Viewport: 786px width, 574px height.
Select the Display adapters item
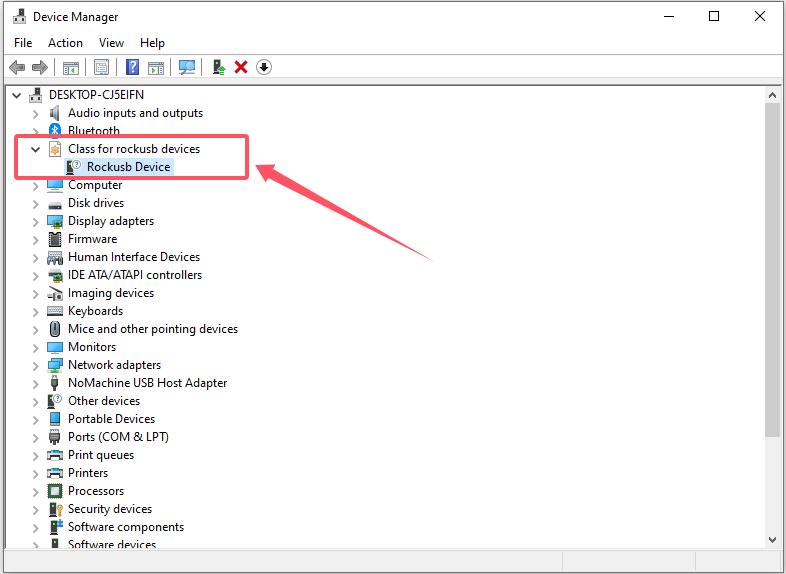tap(110, 221)
